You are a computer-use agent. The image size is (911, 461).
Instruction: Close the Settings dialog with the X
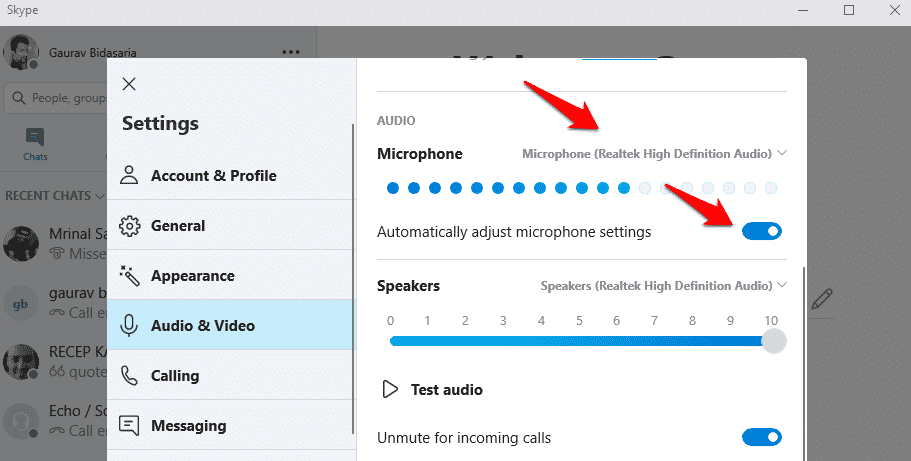(129, 84)
